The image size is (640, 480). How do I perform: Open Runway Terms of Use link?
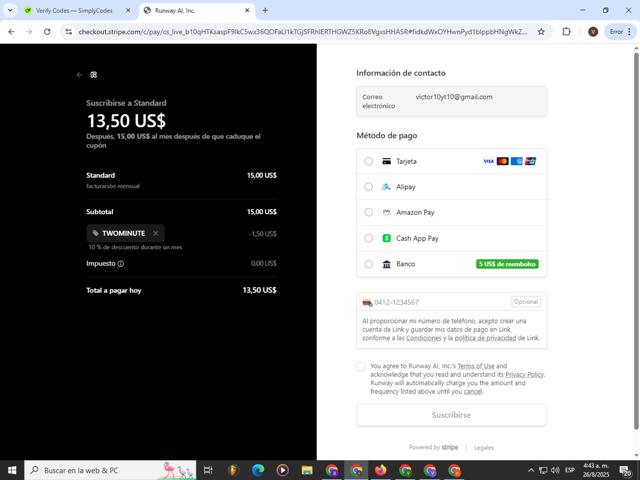pyautogui.click(x=476, y=366)
